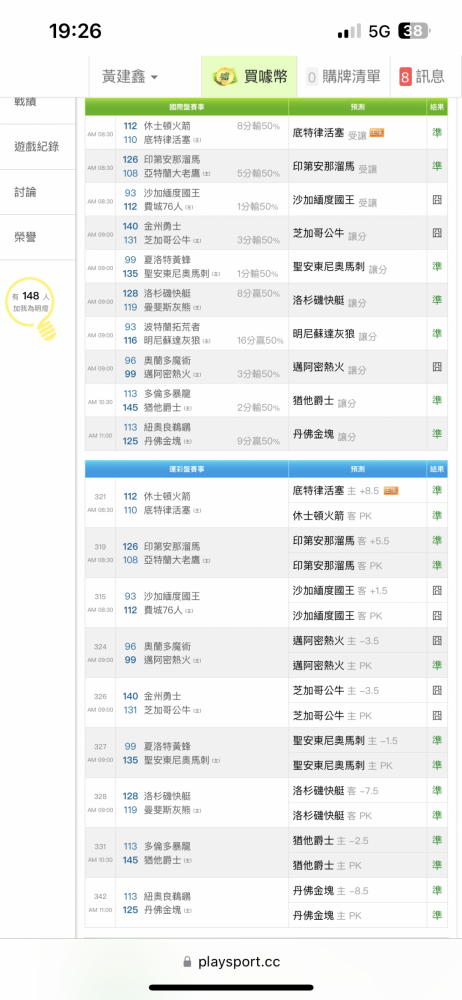
Task: Tap prediction 邁阿密熱火 主 −3.5
Action: coord(335,640)
